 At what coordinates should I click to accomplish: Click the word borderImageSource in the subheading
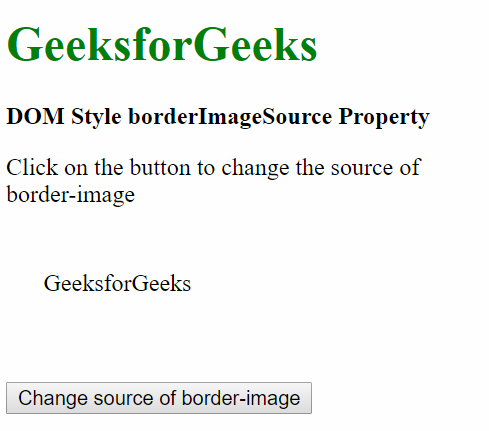coord(230,117)
